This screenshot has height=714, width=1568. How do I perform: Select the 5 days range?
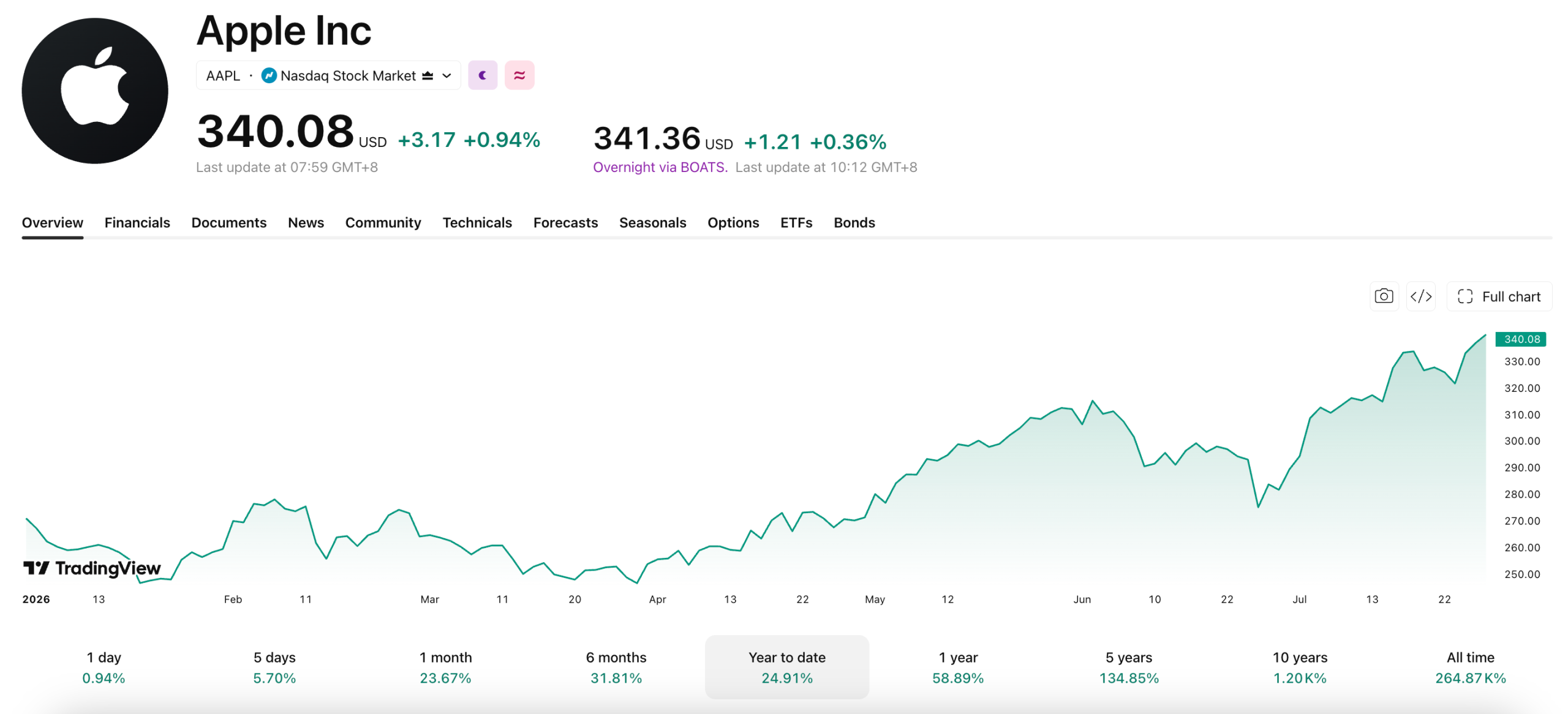274,667
